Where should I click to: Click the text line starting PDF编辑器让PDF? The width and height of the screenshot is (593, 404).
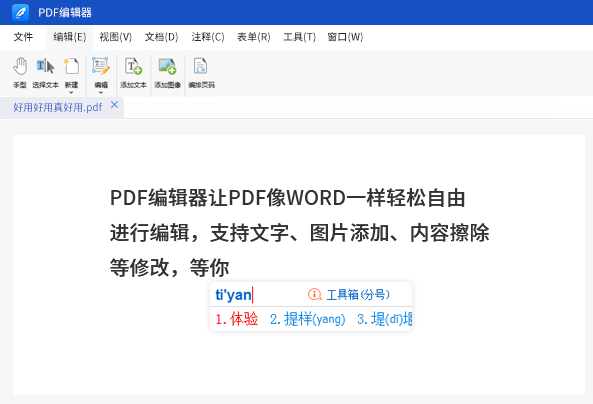[x=287, y=198]
